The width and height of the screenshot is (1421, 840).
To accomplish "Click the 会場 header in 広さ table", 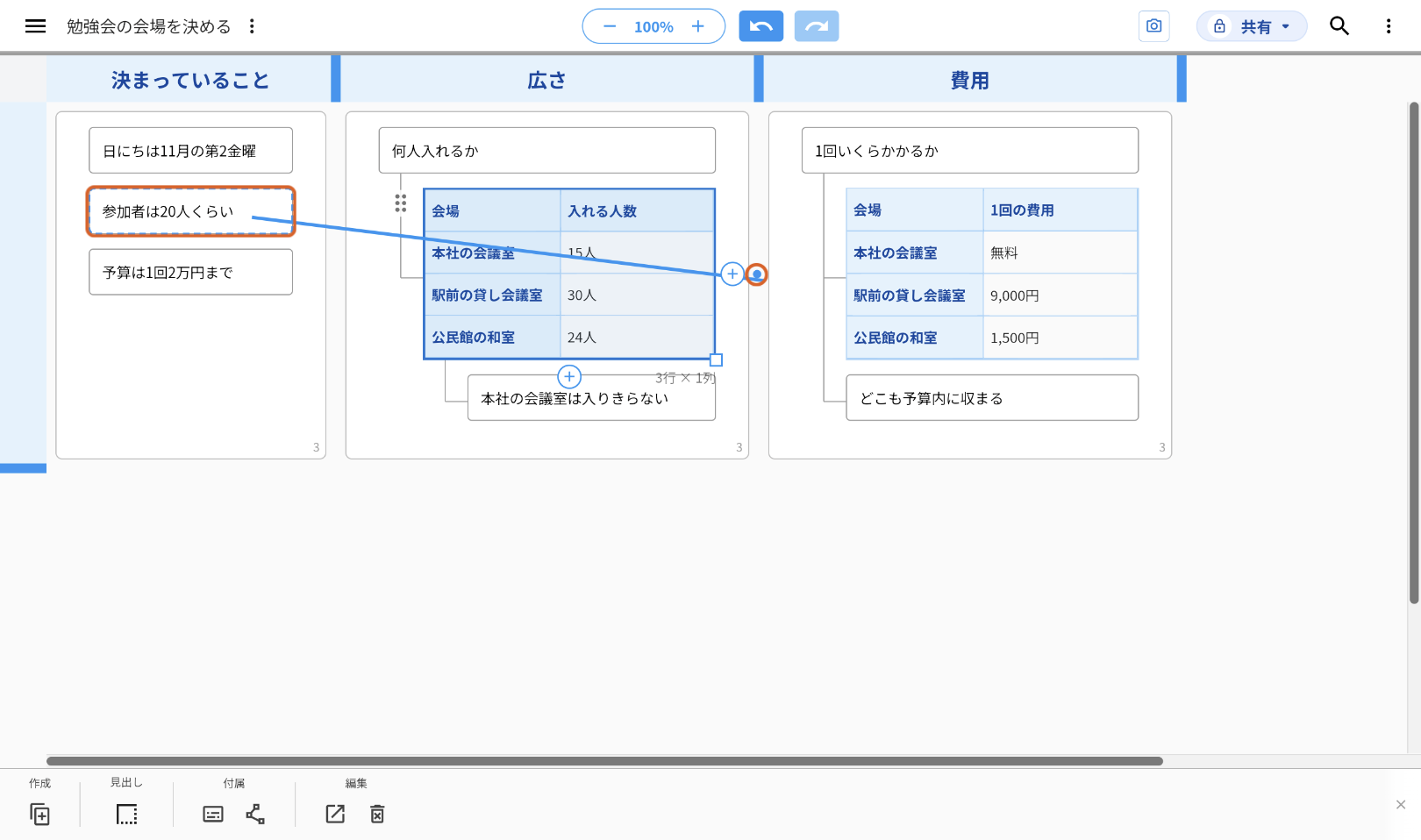I will pos(492,210).
